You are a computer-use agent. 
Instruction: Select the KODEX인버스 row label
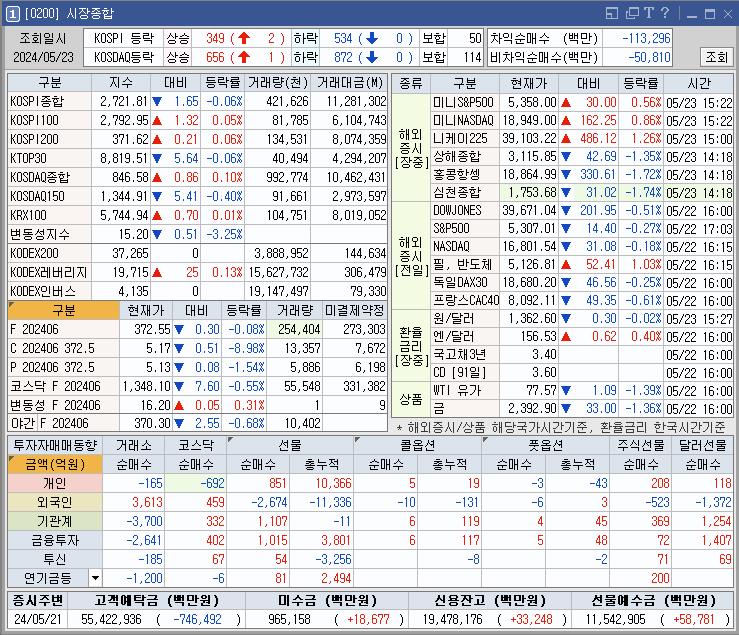(49, 291)
